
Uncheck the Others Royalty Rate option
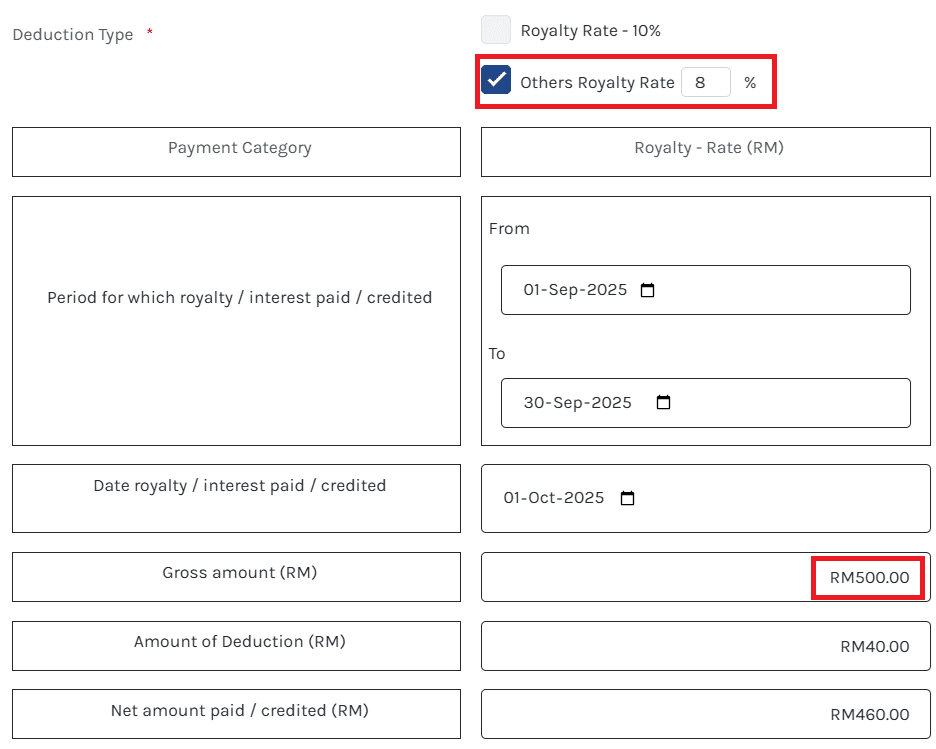tap(496, 80)
